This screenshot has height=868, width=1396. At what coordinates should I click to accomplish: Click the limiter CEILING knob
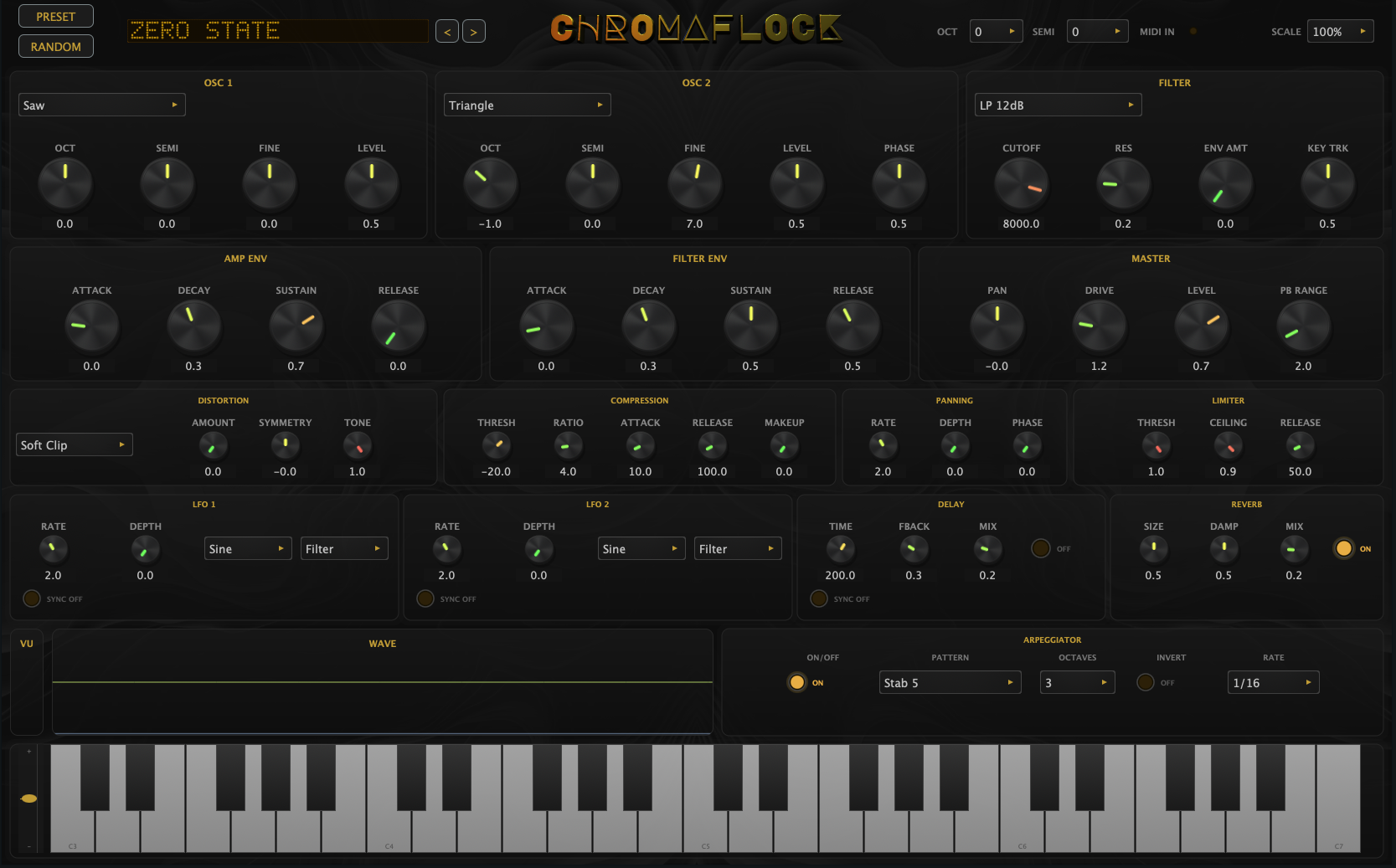pos(1229,446)
